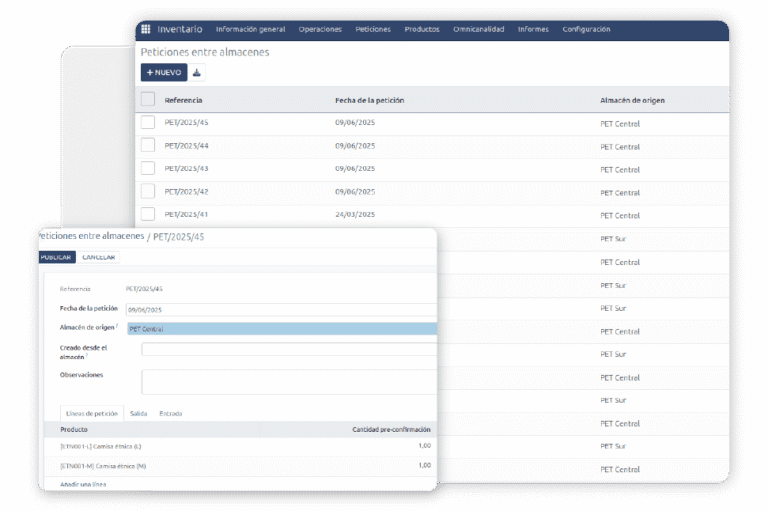Tick the PET/2025/42 row checkbox

148,191
